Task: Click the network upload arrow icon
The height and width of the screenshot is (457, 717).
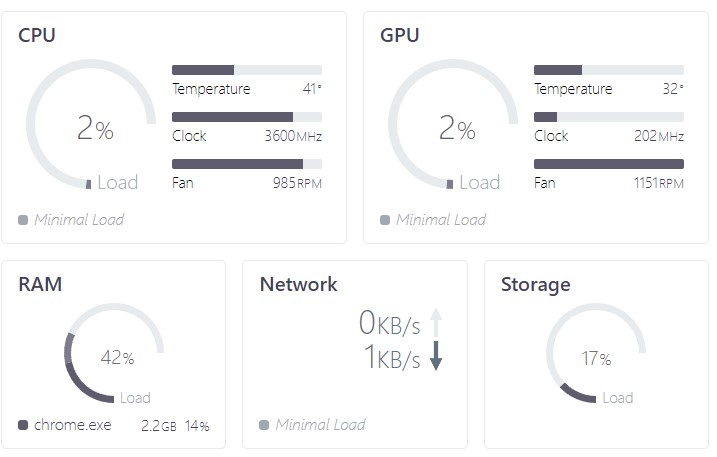Action: pos(436,321)
